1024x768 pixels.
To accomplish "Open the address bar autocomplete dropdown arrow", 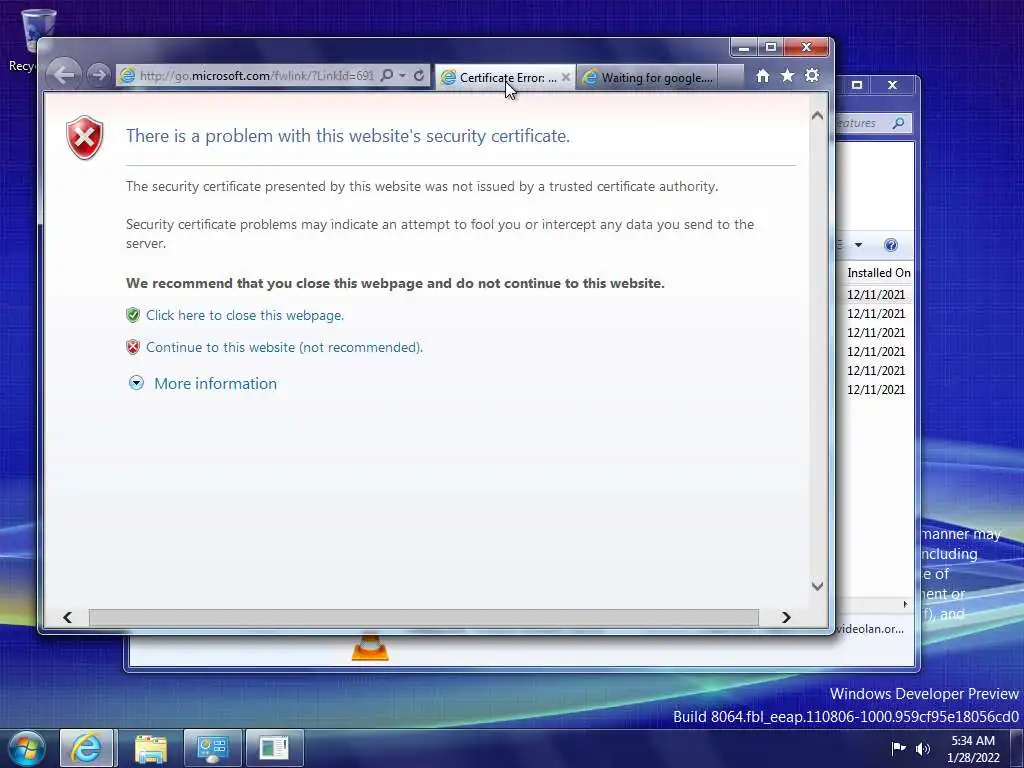I will click(x=402, y=76).
